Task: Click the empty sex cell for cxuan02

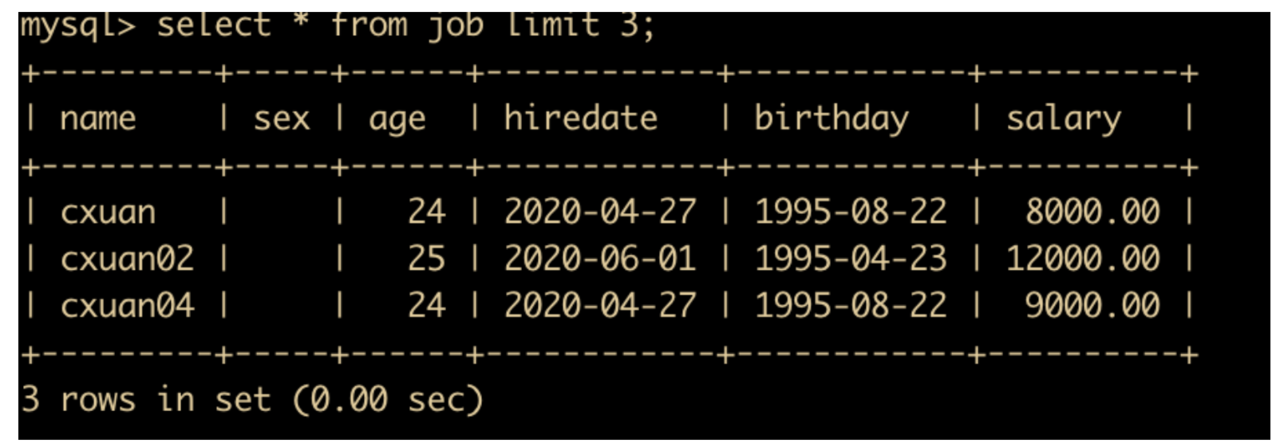Action: 281,258
